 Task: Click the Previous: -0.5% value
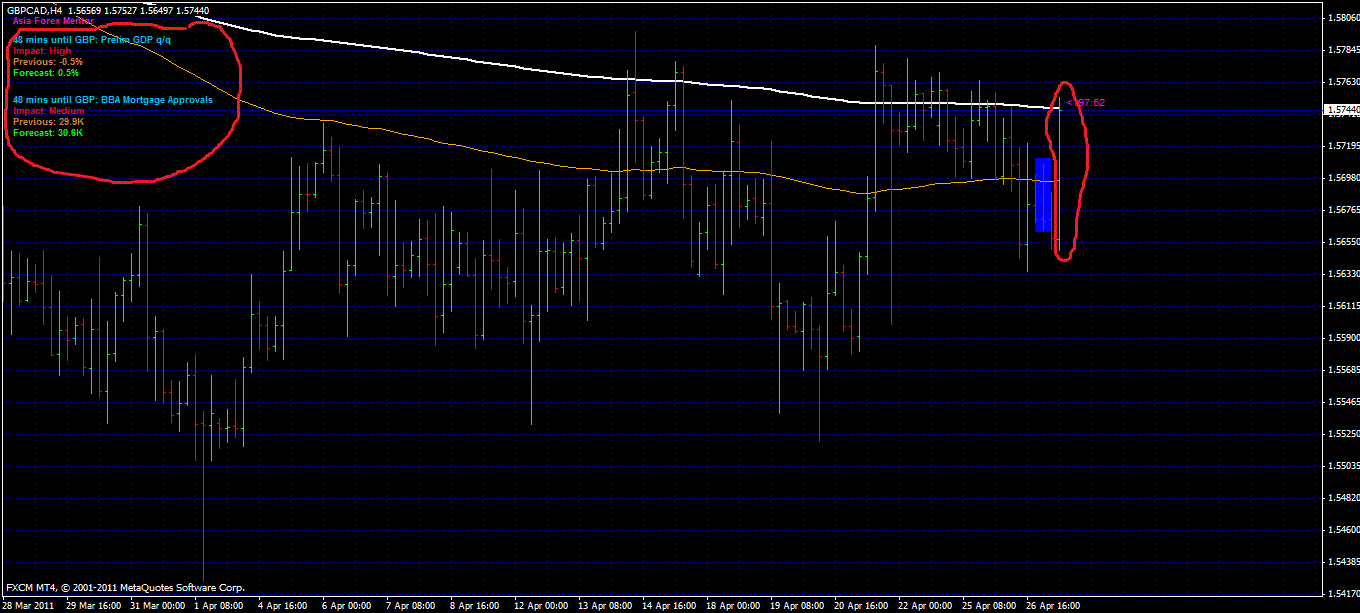coord(47,62)
